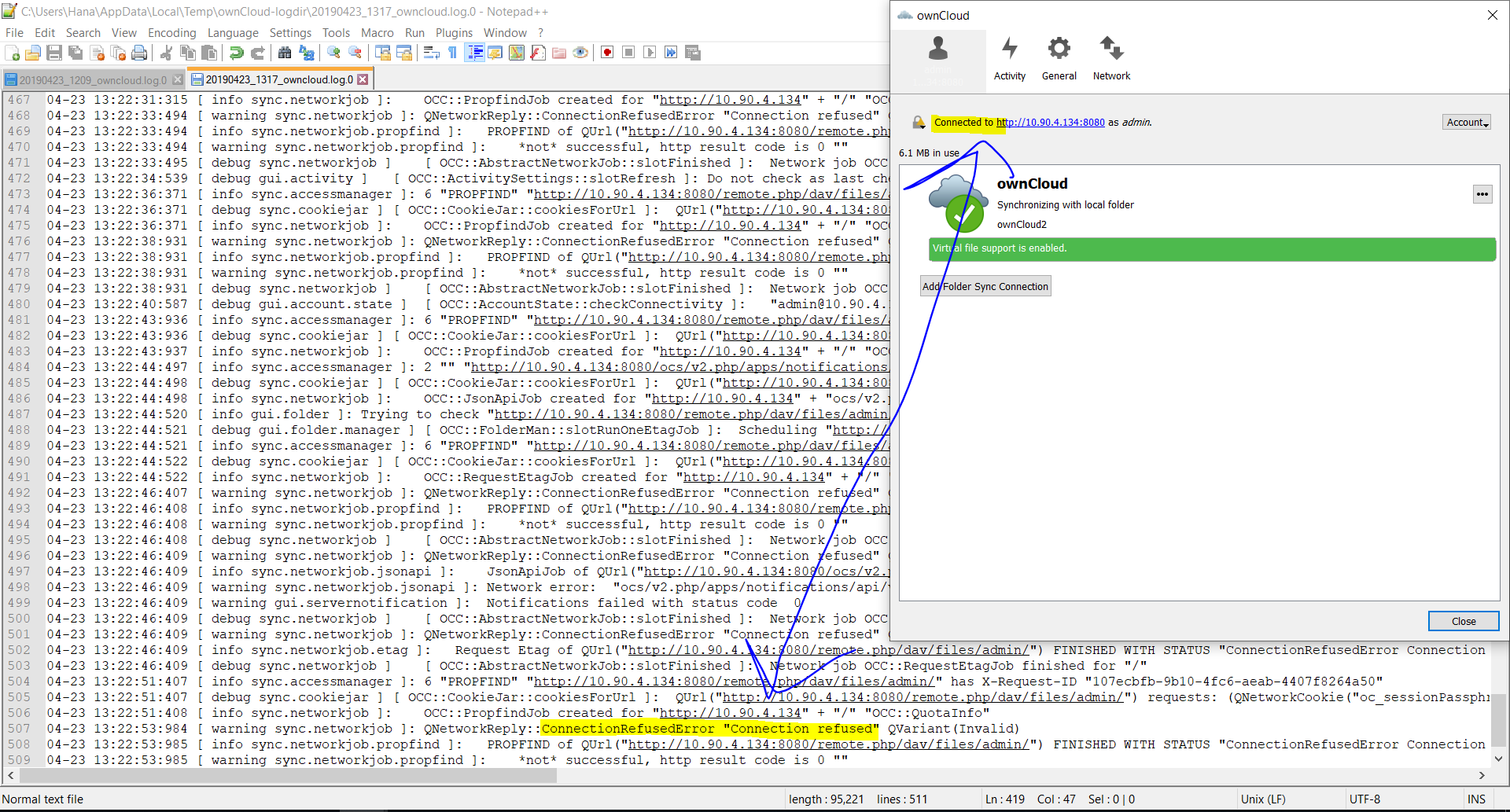Click the Zoom Out magnifier icon
The image size is (1510, 812).
pyautogui.click(x=355, y=53)
